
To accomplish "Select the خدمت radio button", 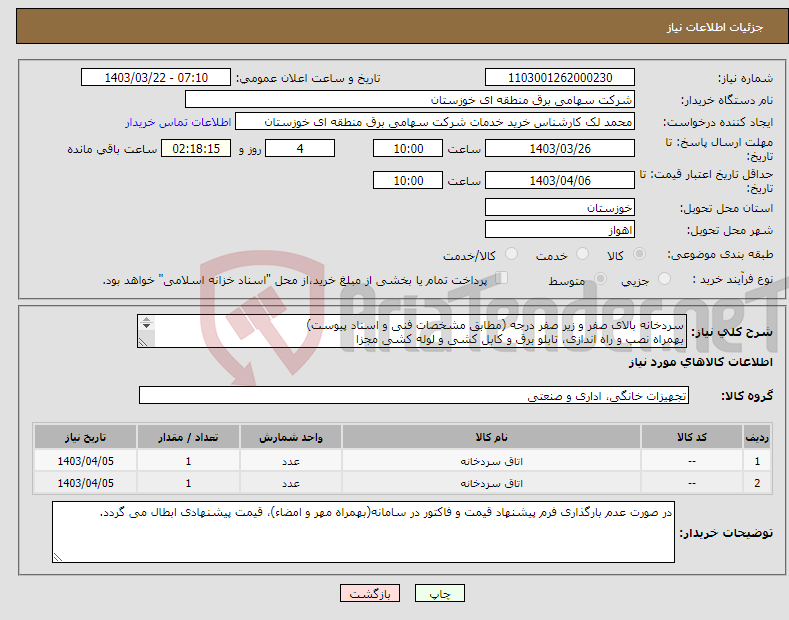I will pyautogui.click(x=582, y=254).
